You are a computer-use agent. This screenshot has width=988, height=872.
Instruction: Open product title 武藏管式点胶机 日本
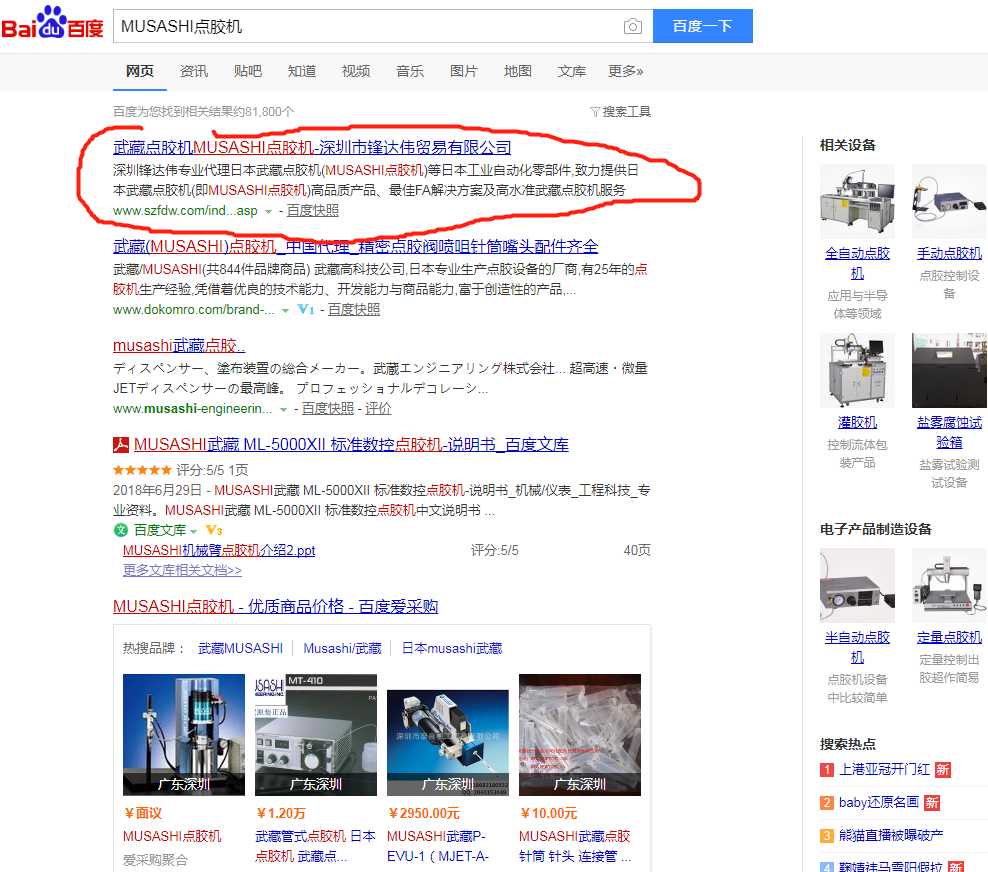(x=315, y=846)
